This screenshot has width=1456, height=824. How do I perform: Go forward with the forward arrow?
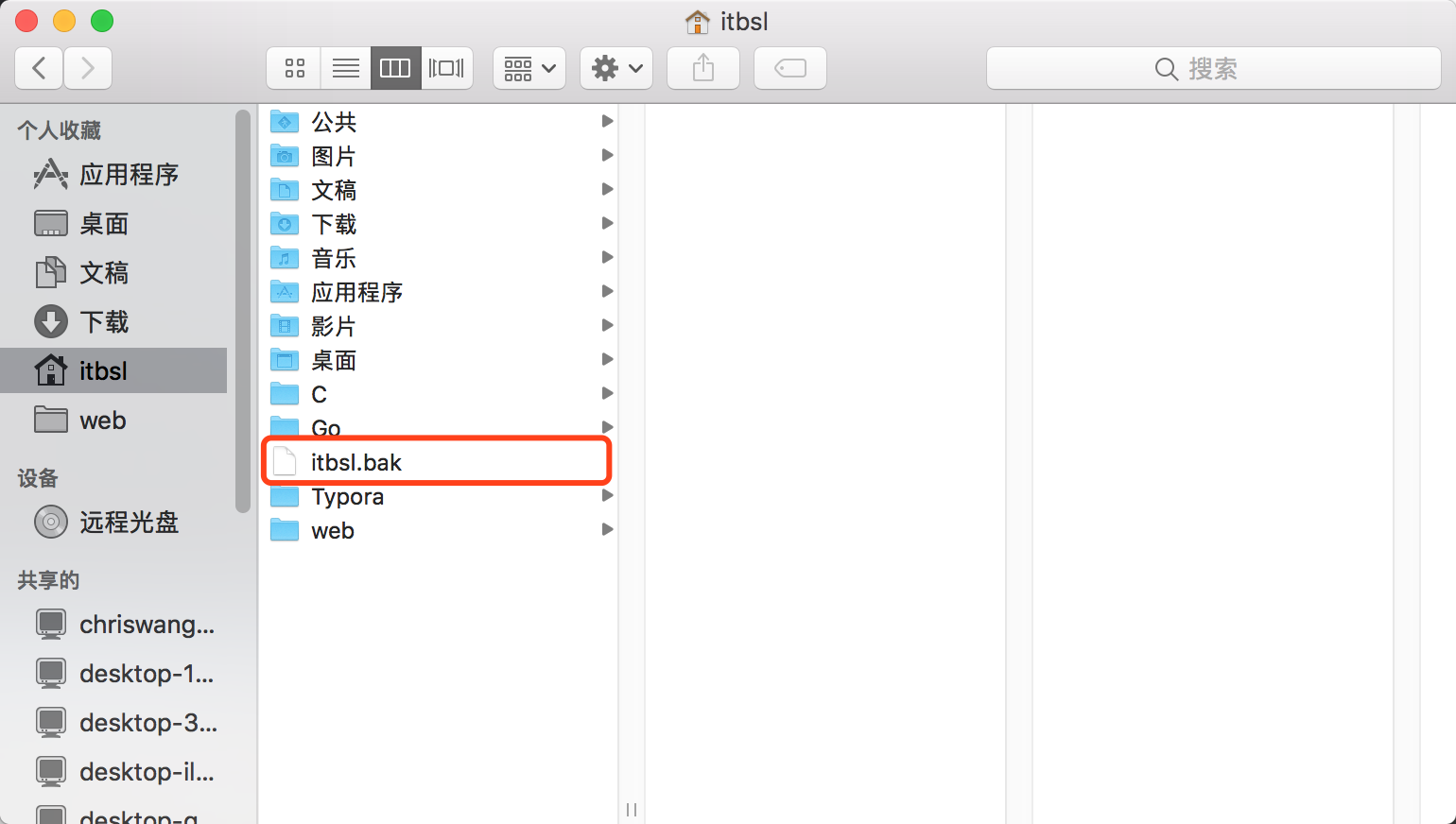[x=88, y=68]
